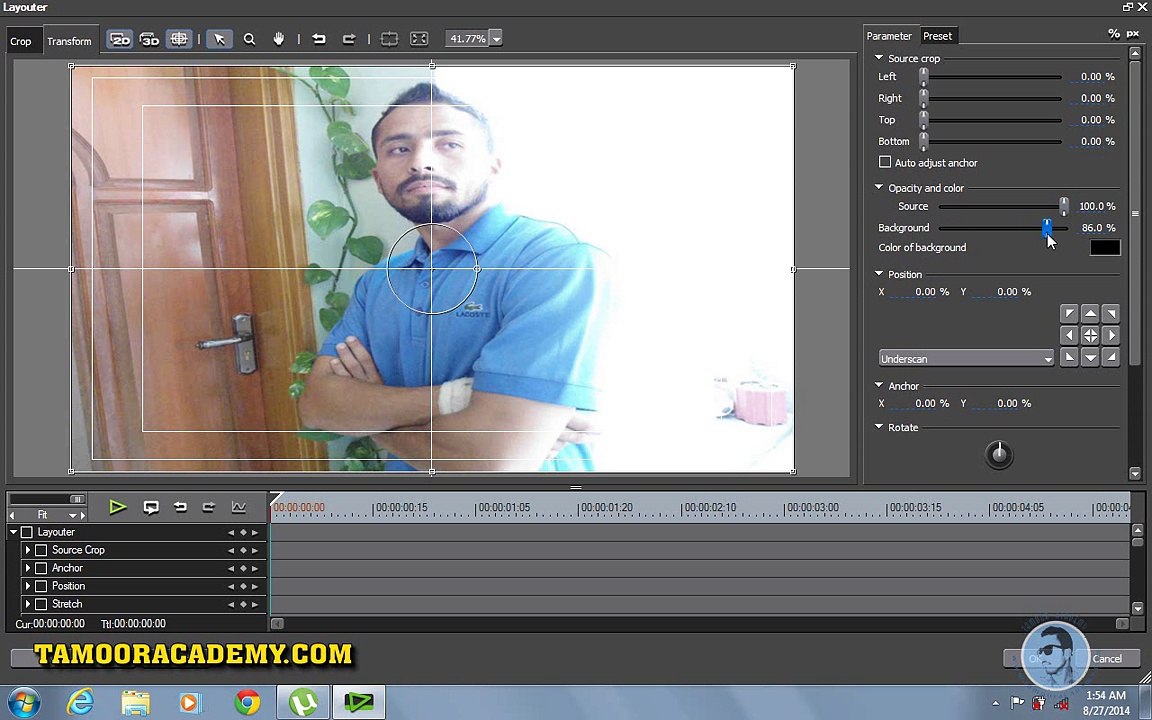Align position to top-right arrow
This screenshot has height=720, width=1152.
1111,314
